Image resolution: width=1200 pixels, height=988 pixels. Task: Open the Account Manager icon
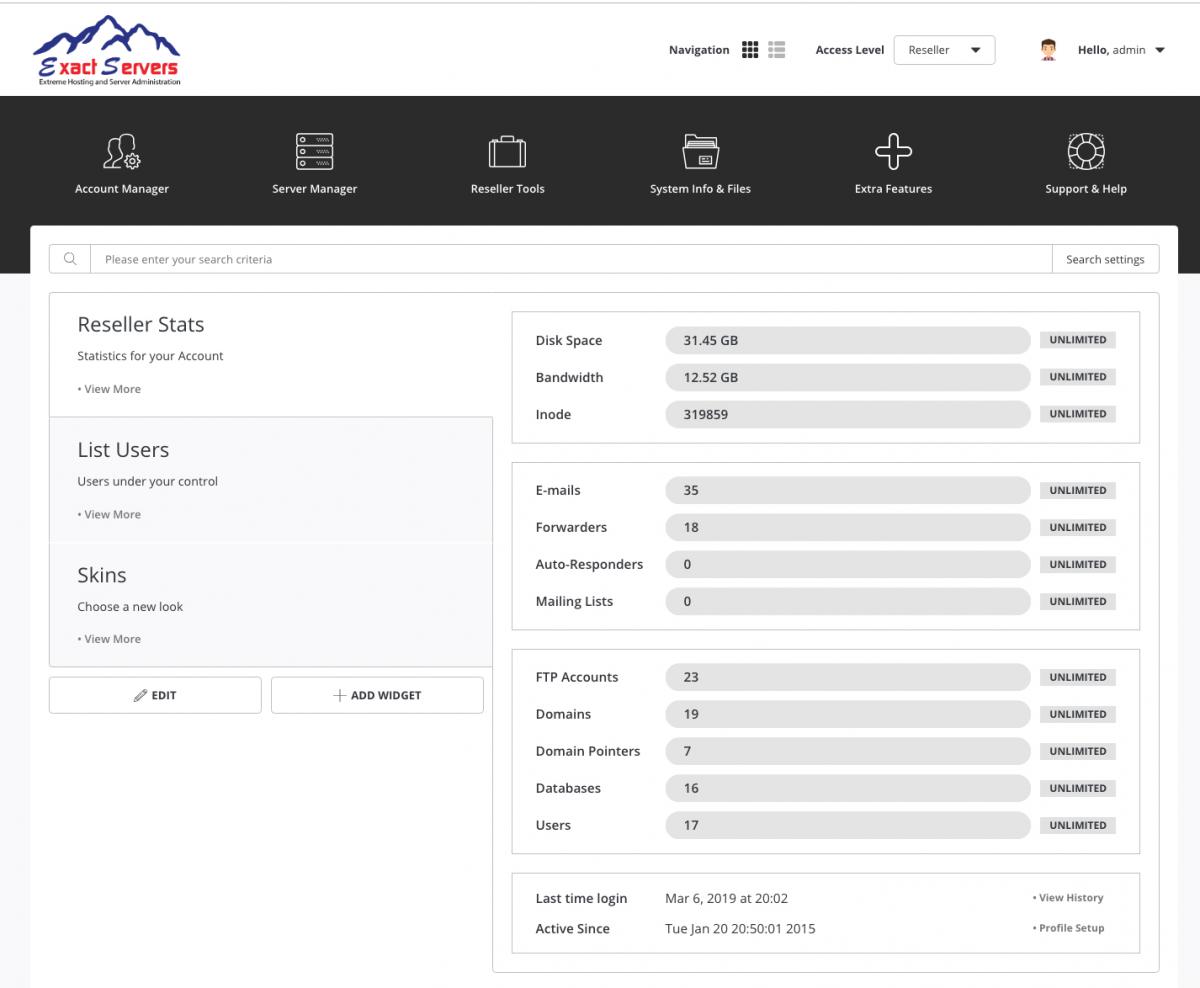[x=122, y=153]
